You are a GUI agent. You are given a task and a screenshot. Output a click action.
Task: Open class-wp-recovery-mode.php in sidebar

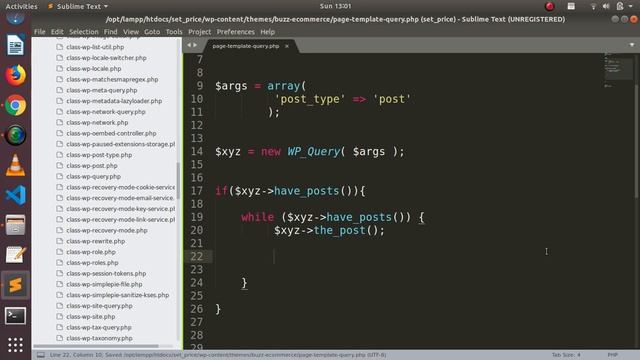pyautogui.click(x=107, y=231)
